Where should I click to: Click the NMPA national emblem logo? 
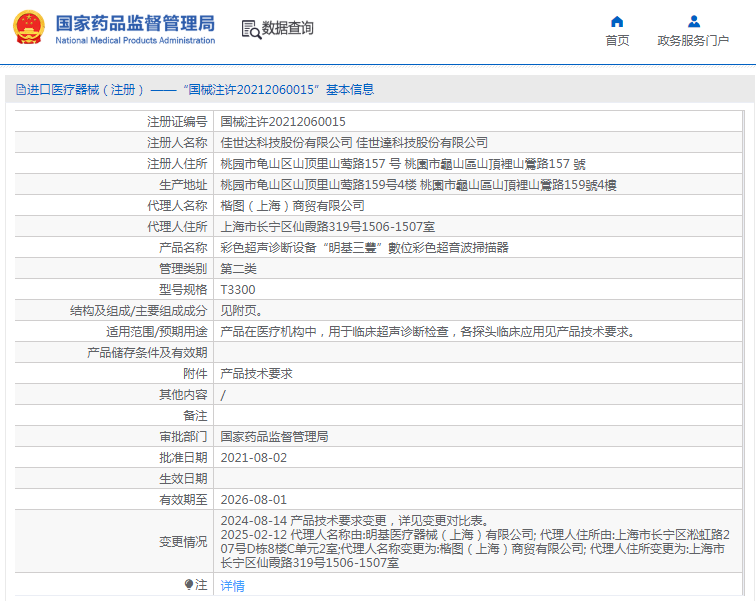point(28,28)
